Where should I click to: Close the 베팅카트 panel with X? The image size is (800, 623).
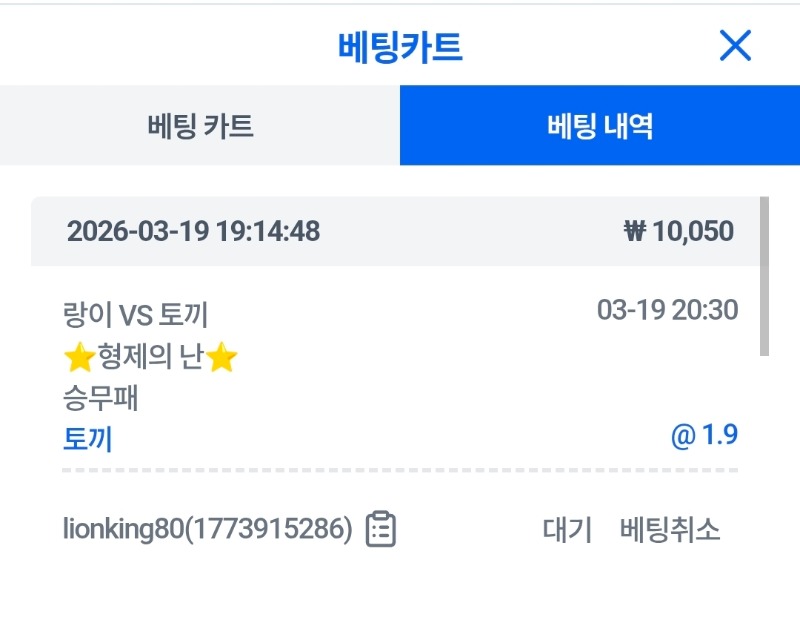(735, 46)
